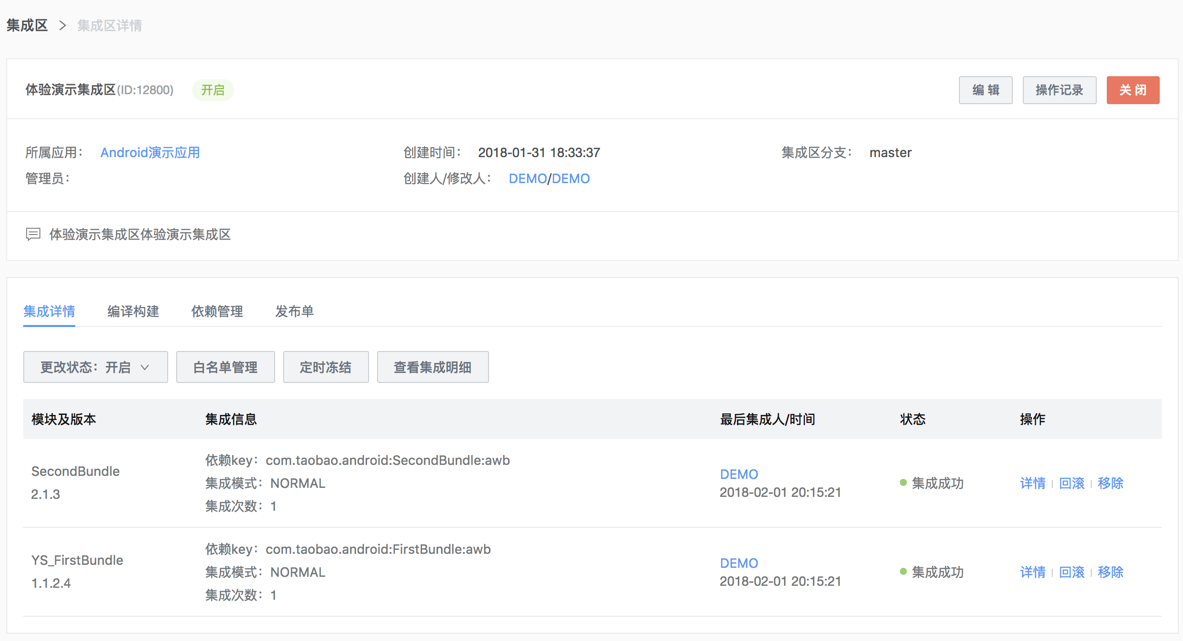The width and height of the screenshot is (1183, 641).
Task: Click 移除 for SecondBundle
Action: [x=1111, y=483]
